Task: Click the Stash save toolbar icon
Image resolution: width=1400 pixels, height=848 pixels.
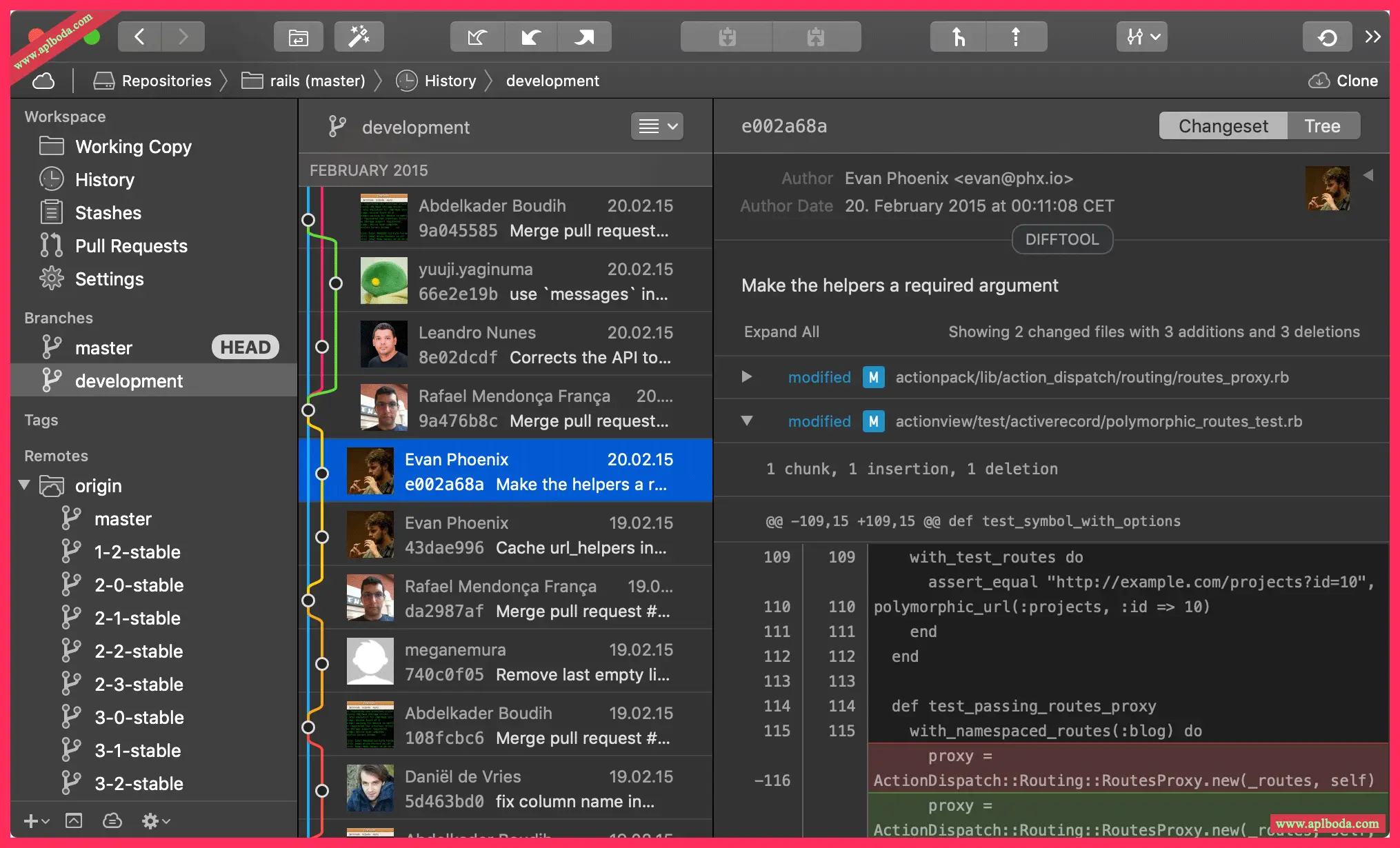Action: 727,37
